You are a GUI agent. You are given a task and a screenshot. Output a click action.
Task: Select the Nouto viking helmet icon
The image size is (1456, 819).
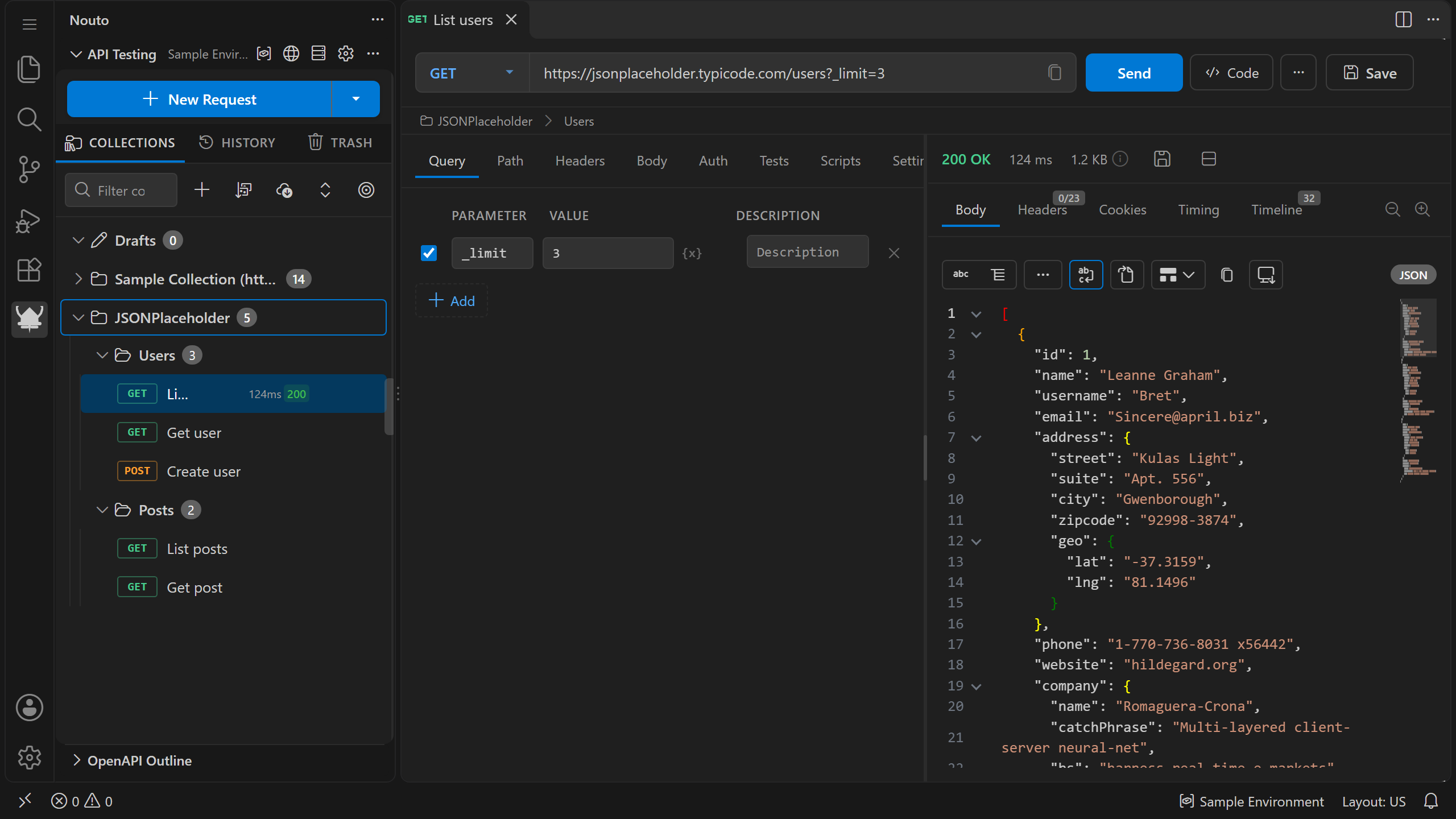tap(29, 318)
